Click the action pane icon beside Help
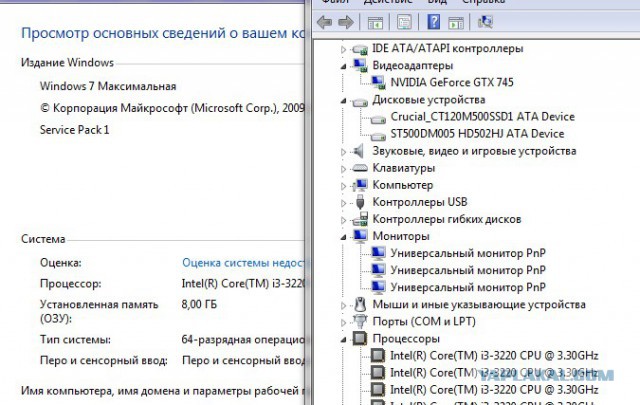Viewport: 640px width, 405px height. [x=456, y=22]
